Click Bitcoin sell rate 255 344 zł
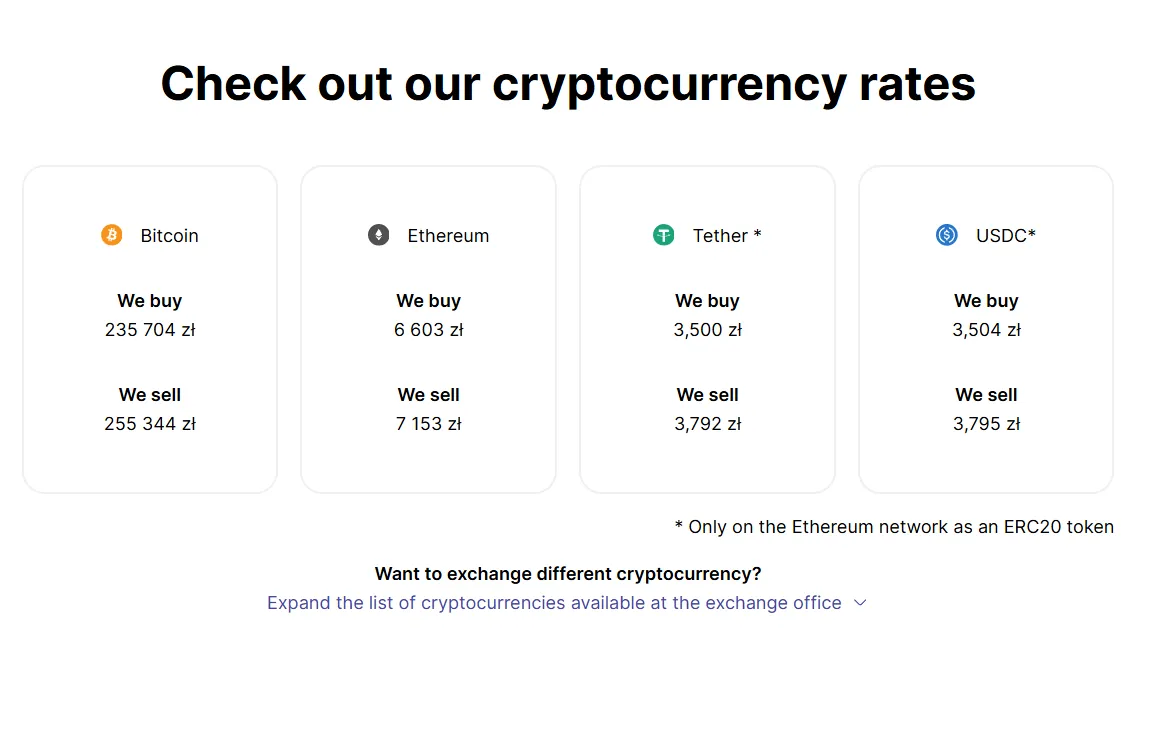This screenshot has width=1149, height=734. [150, 423]
